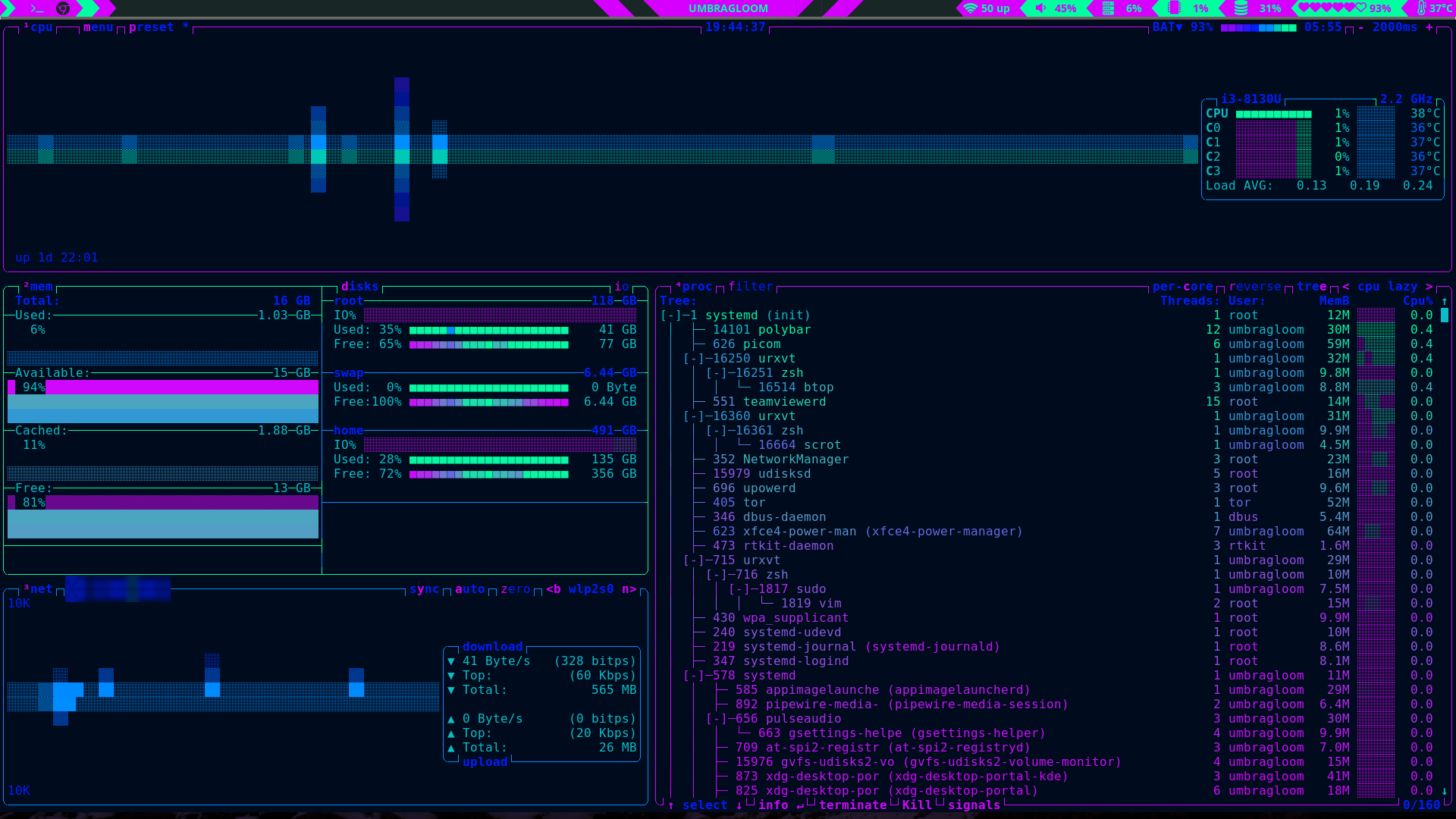
Task: Click the volume speaker icon at 45%
Action: [x=1040, y=8]
